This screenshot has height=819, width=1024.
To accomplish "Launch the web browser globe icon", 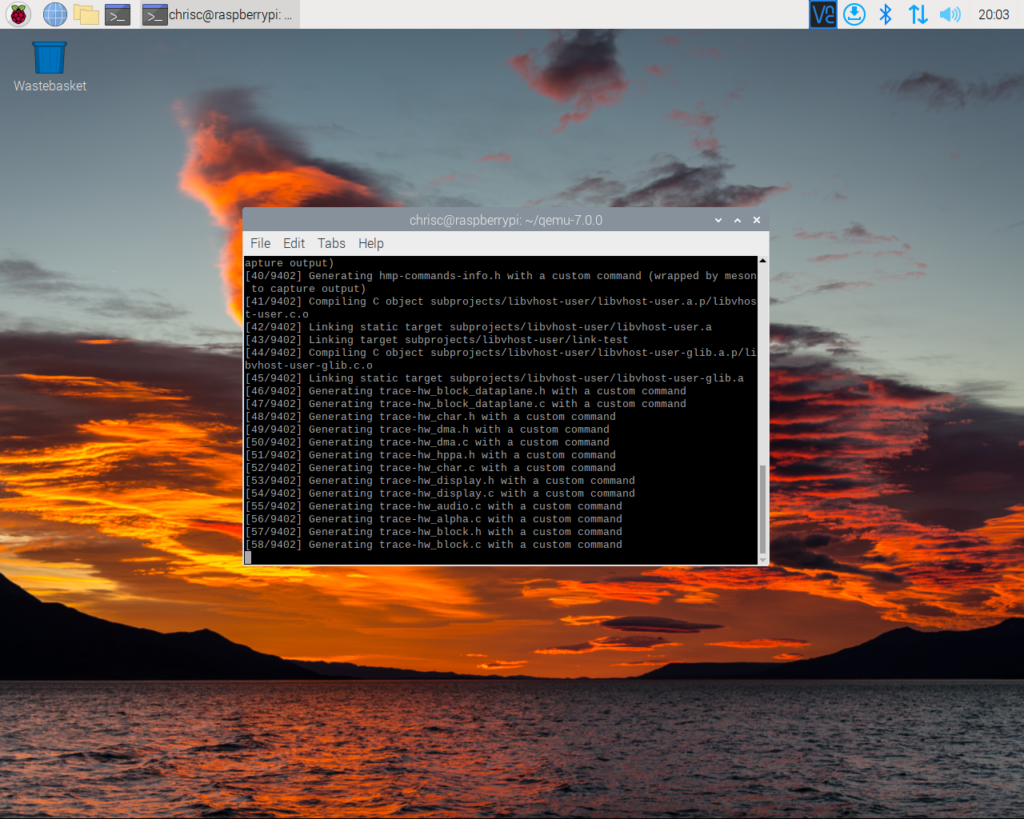I will [54, 14].
